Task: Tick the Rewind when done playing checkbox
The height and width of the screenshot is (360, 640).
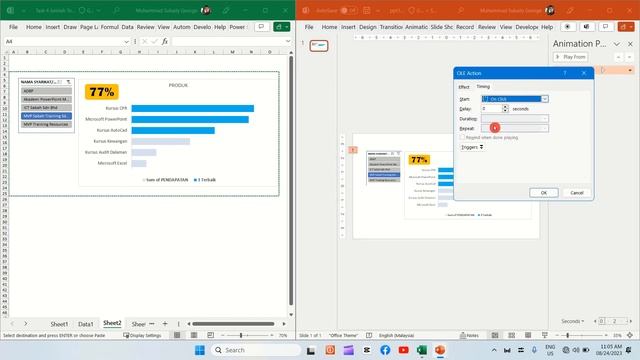Action: (462, 138)
